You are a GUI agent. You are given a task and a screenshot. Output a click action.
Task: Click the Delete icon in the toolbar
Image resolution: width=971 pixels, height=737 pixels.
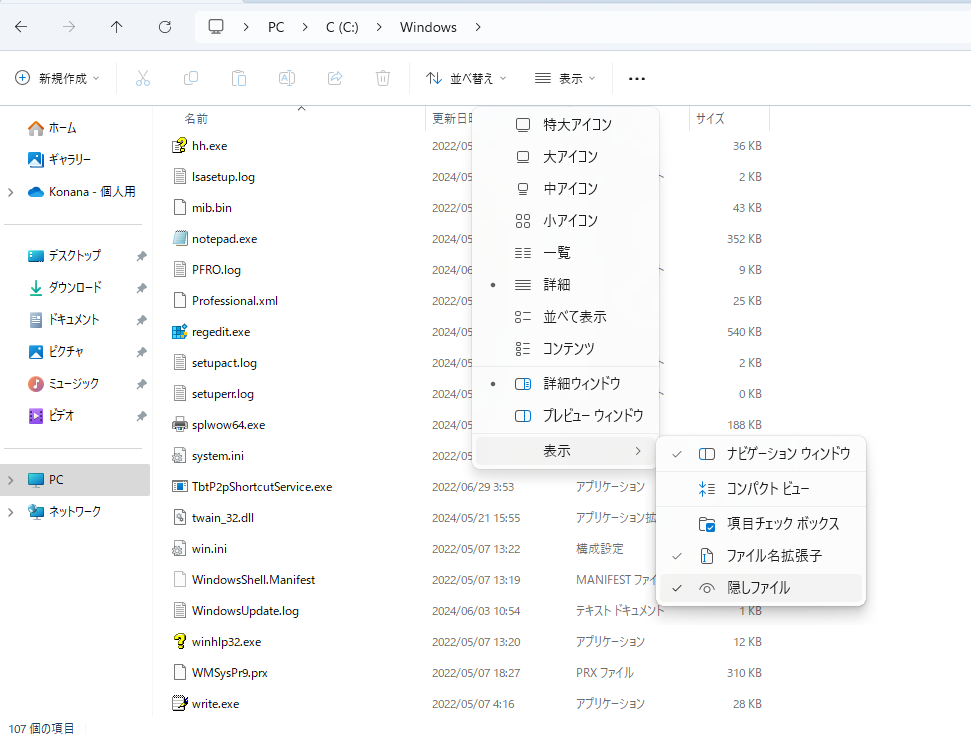(x=383, y=78)
